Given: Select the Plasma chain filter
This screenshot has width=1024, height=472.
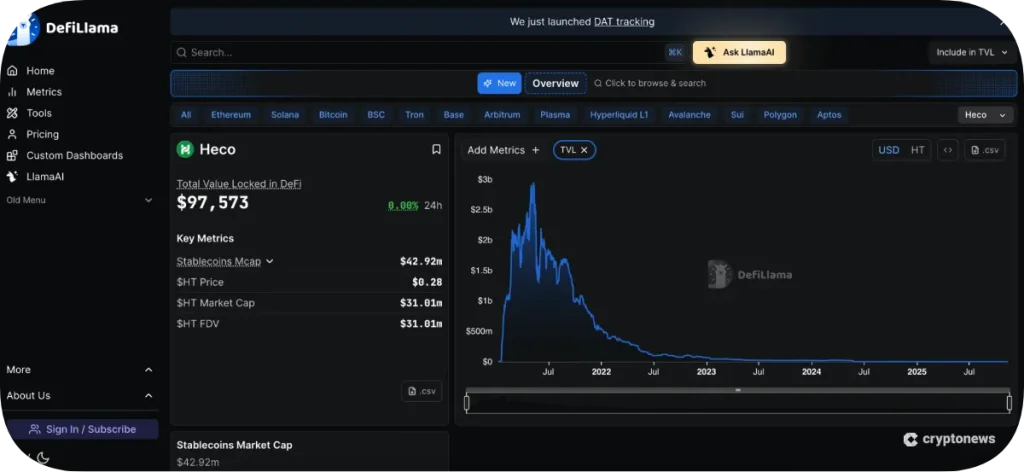Looking at the screenshot, I should point(555,115).
